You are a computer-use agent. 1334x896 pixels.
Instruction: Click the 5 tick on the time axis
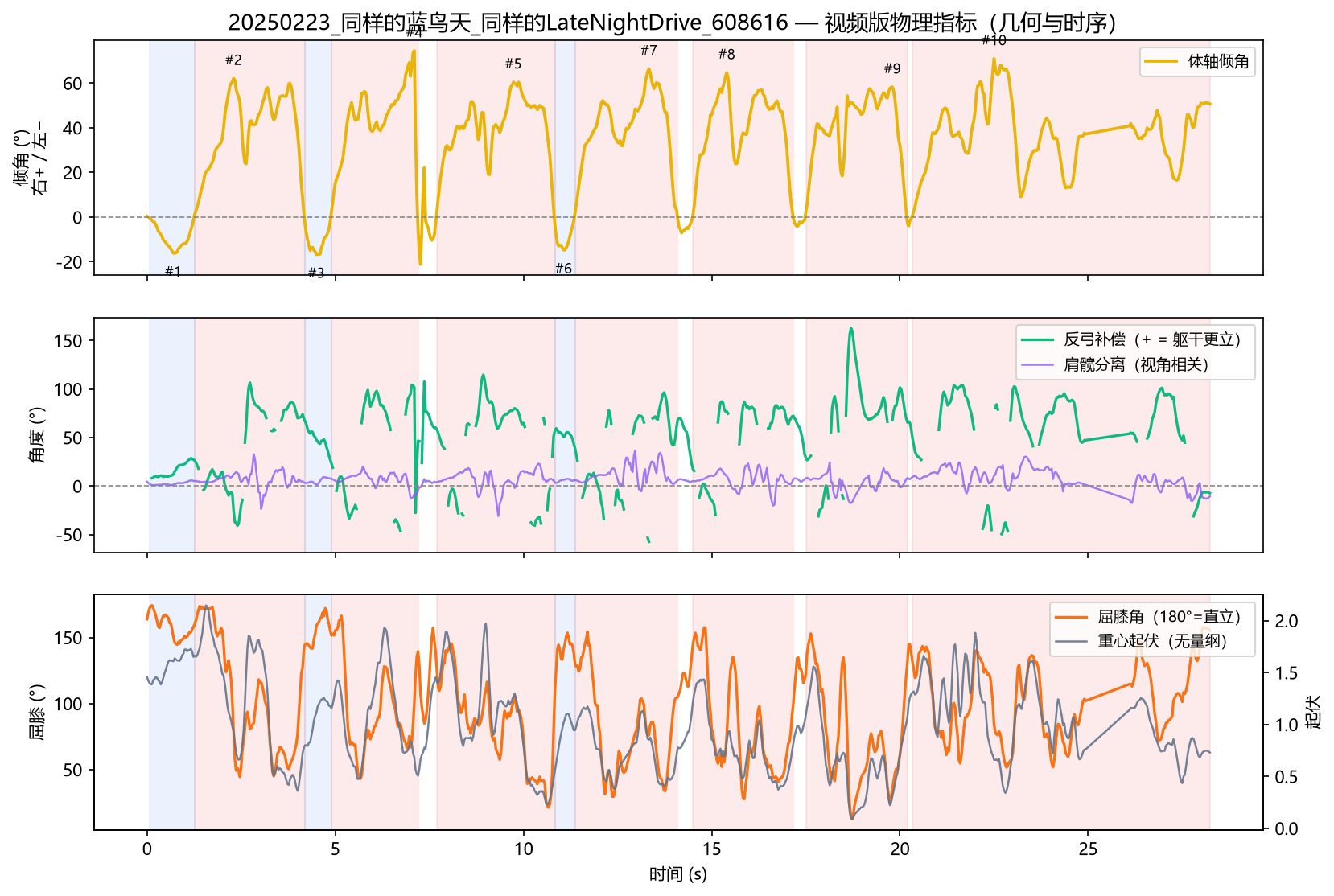(335, 849)
